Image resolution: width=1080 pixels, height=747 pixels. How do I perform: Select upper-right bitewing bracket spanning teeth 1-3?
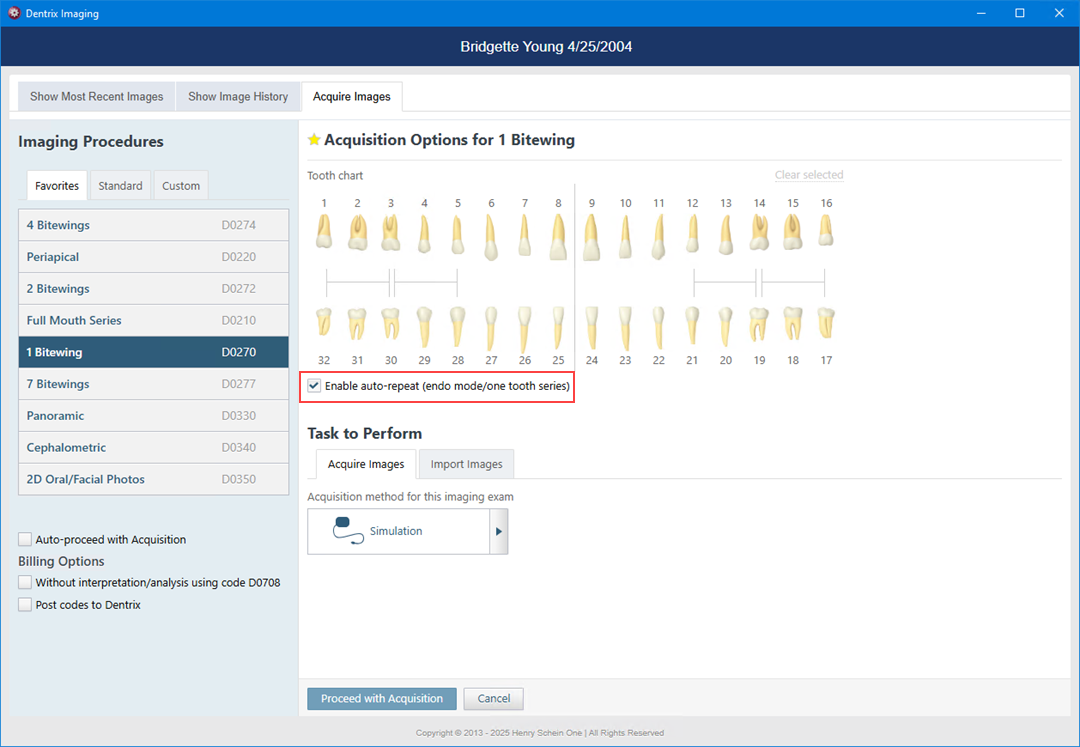(358, 282)
